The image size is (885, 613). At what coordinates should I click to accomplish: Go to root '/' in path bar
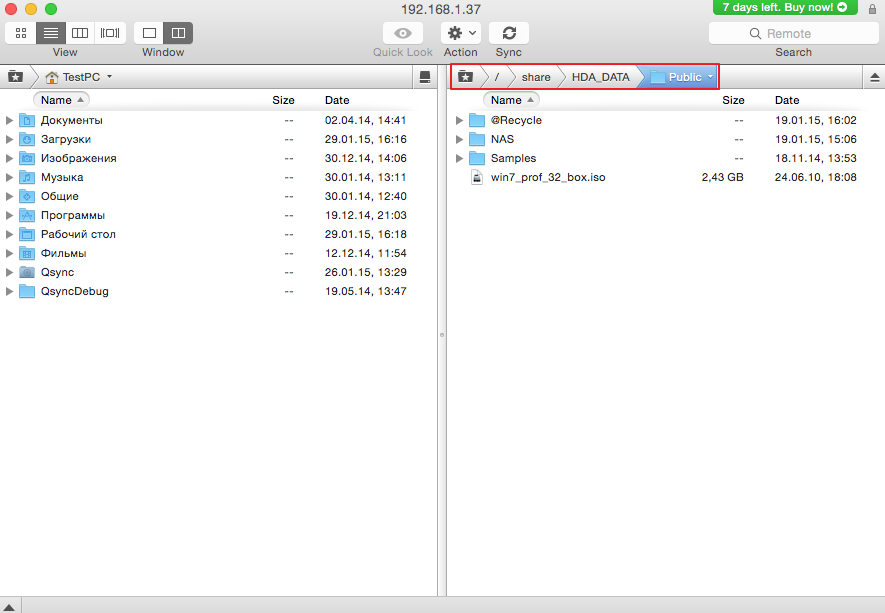pos(497,77)
